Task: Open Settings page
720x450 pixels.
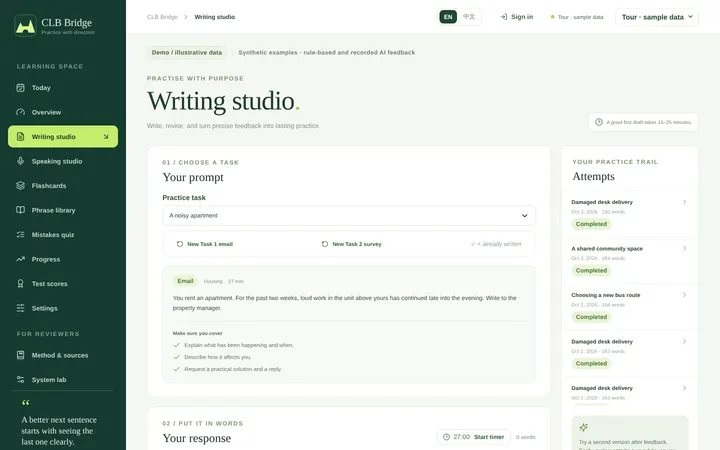Action: 63,308
